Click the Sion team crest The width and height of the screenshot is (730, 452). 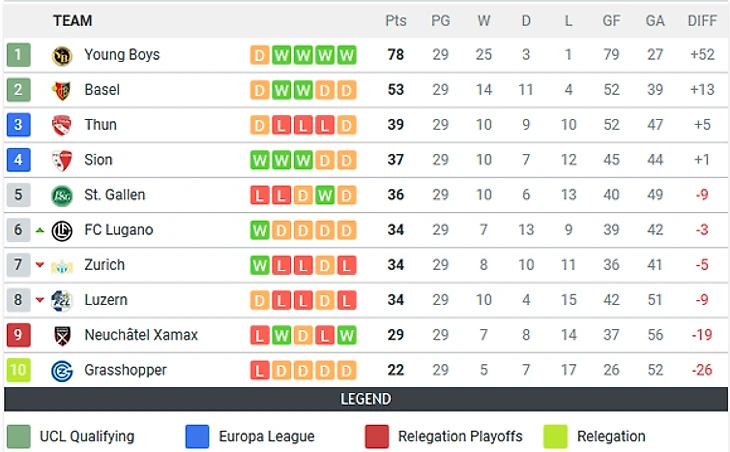click(62, 160)
